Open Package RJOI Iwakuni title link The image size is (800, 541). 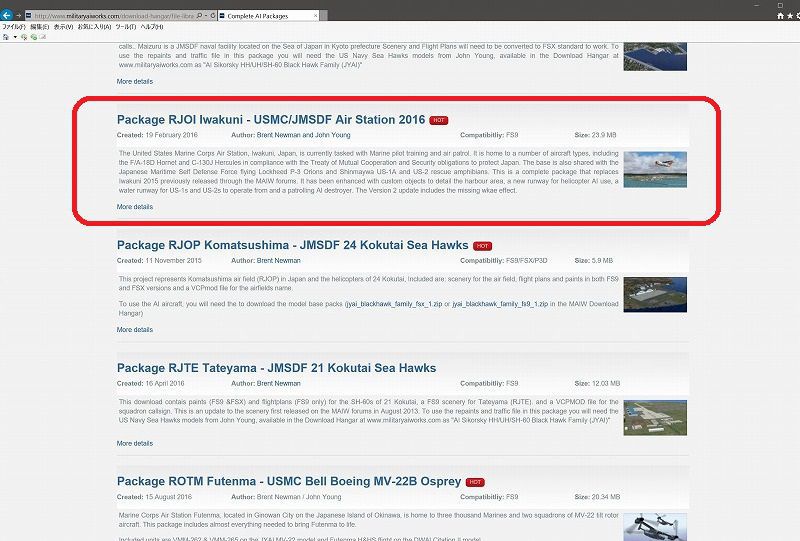click(x=270, y=119)
